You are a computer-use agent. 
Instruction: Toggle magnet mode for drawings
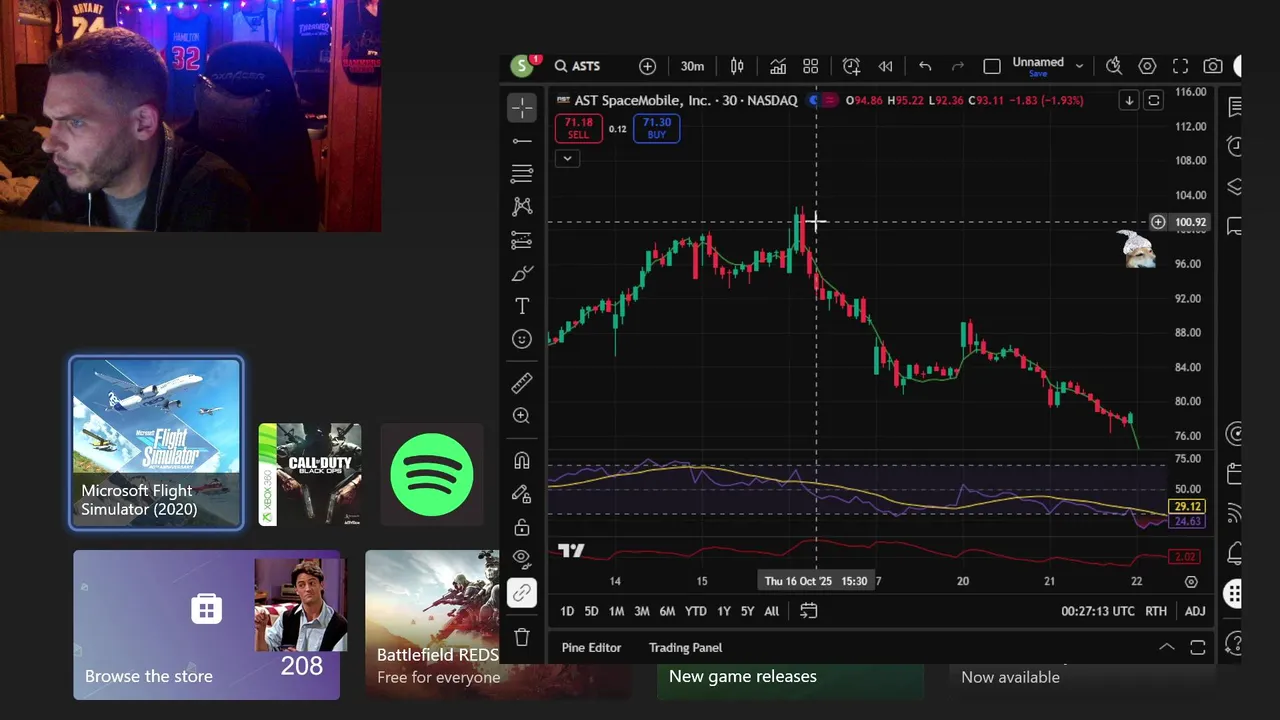521,460
